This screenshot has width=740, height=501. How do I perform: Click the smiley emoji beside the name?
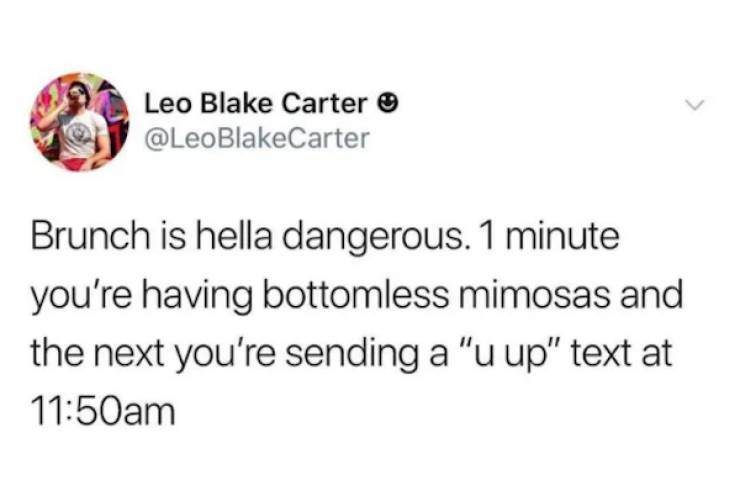(388, 103)
